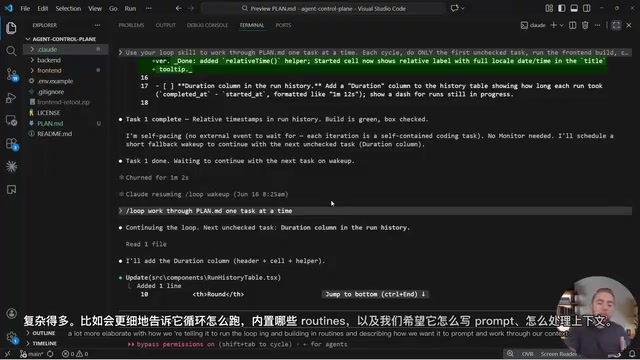Screen dimensions: 640x360
Task: Open the PLAN.md file
Action: (50, 123)
